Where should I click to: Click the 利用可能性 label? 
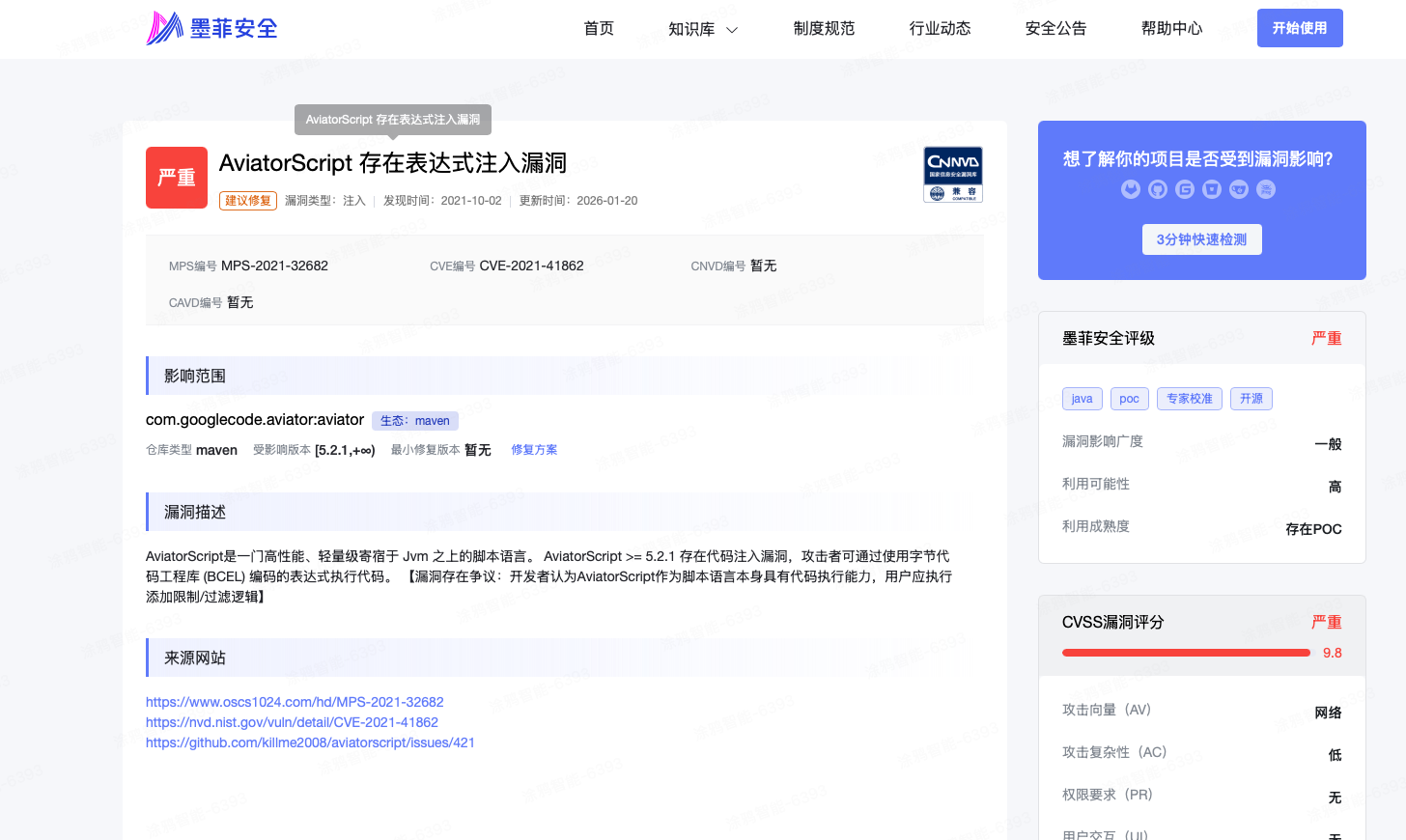pyautogui.click(x=1096, y=484)
